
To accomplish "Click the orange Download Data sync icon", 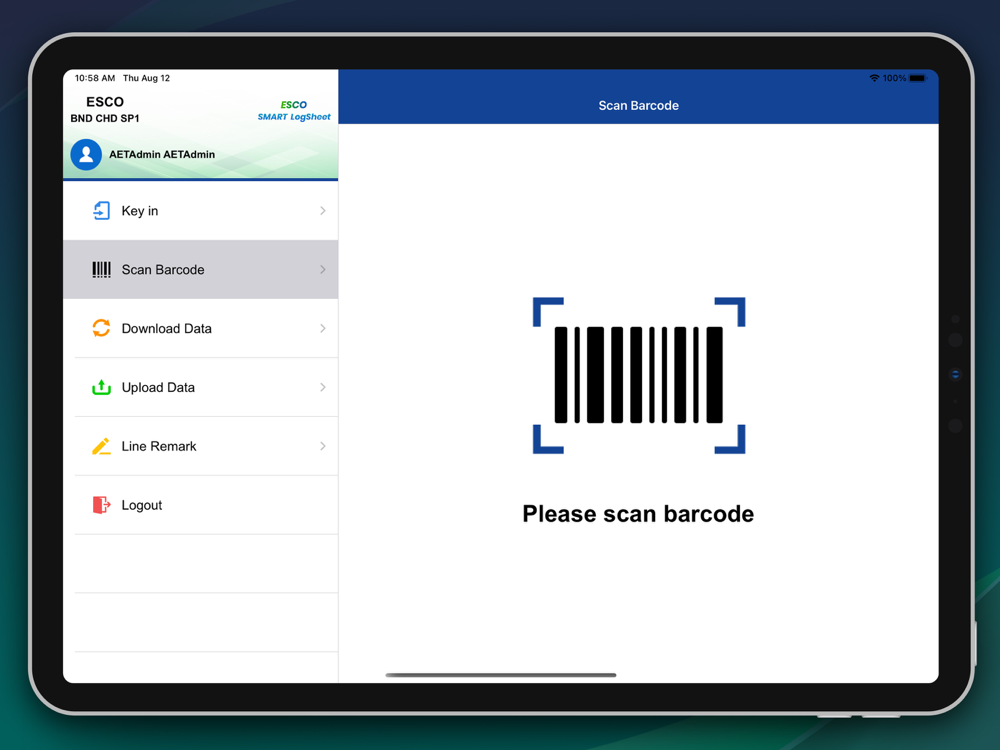I will (x=101, y=328).
